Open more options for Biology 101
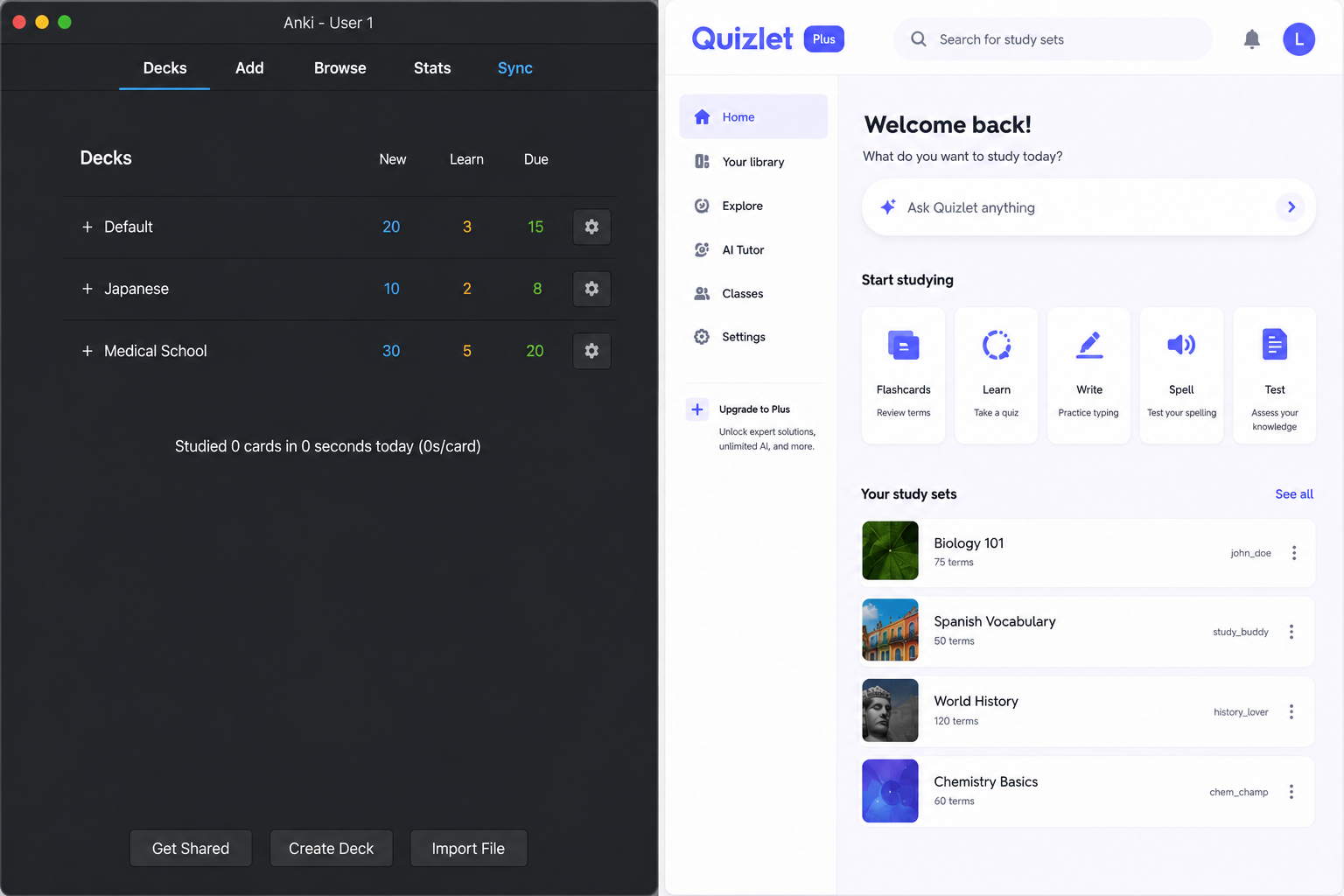 tap(1294, 553)
